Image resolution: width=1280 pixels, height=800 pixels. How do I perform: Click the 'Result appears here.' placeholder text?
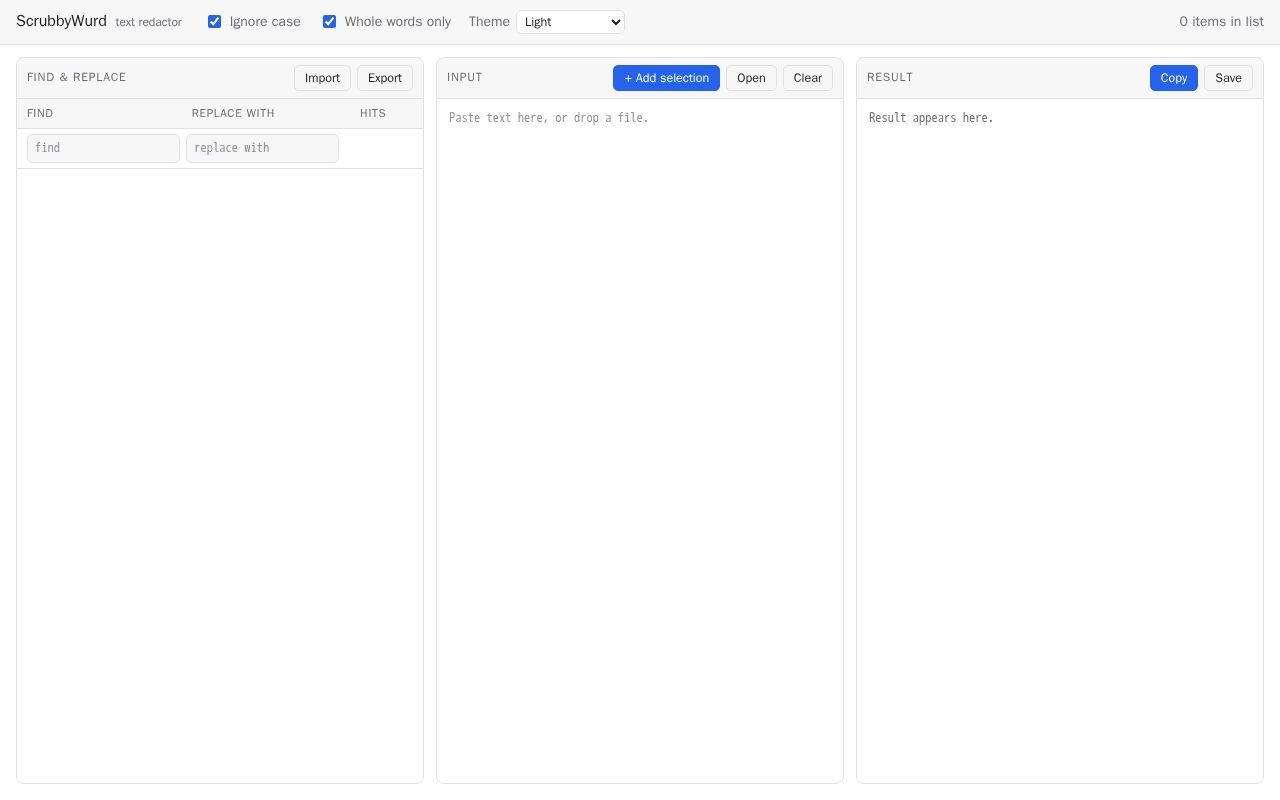(x=931, y=118)
